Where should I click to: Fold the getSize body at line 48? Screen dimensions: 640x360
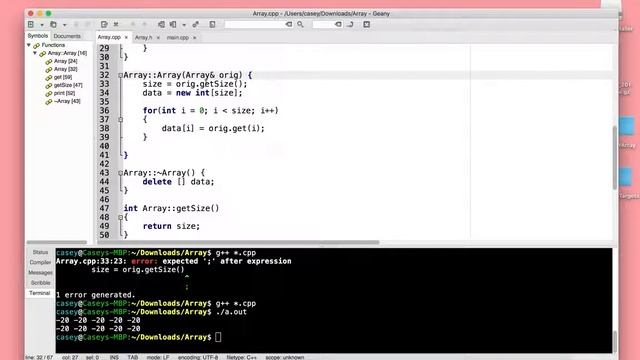coord(120,218)
